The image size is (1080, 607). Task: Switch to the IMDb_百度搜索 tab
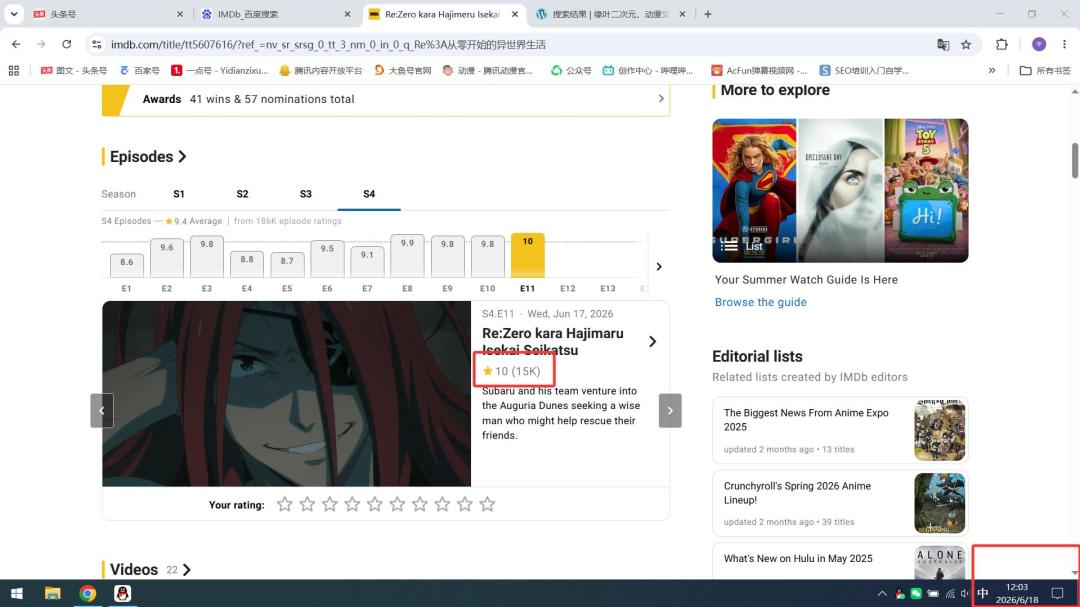click(276, 14)
